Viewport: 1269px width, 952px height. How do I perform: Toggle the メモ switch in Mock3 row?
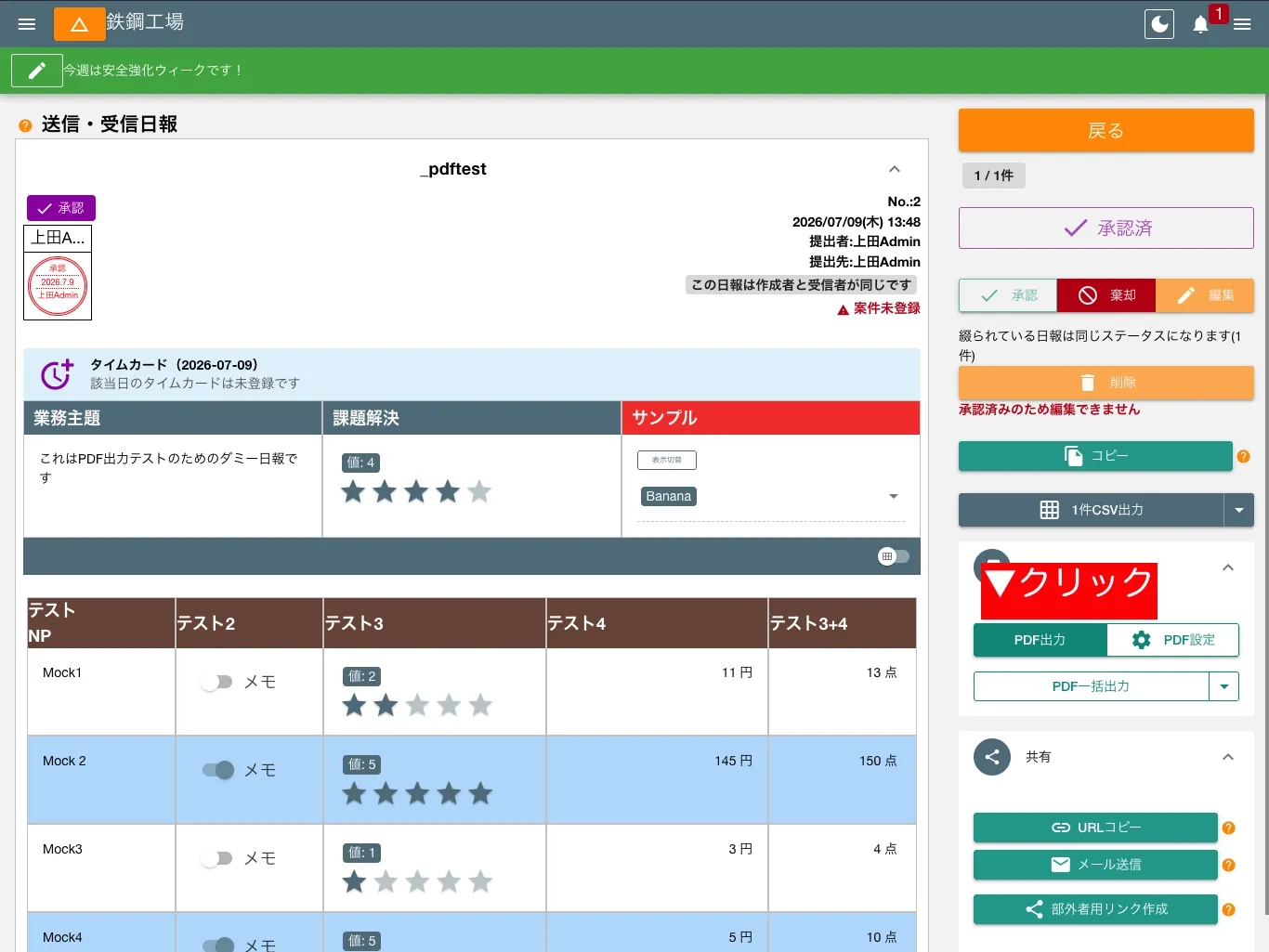pyautogui.click(x=216, y=858)
